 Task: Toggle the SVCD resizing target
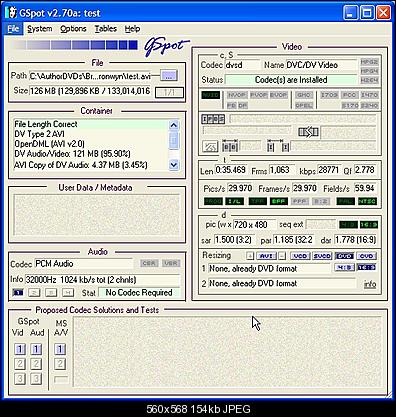[322, 256]
